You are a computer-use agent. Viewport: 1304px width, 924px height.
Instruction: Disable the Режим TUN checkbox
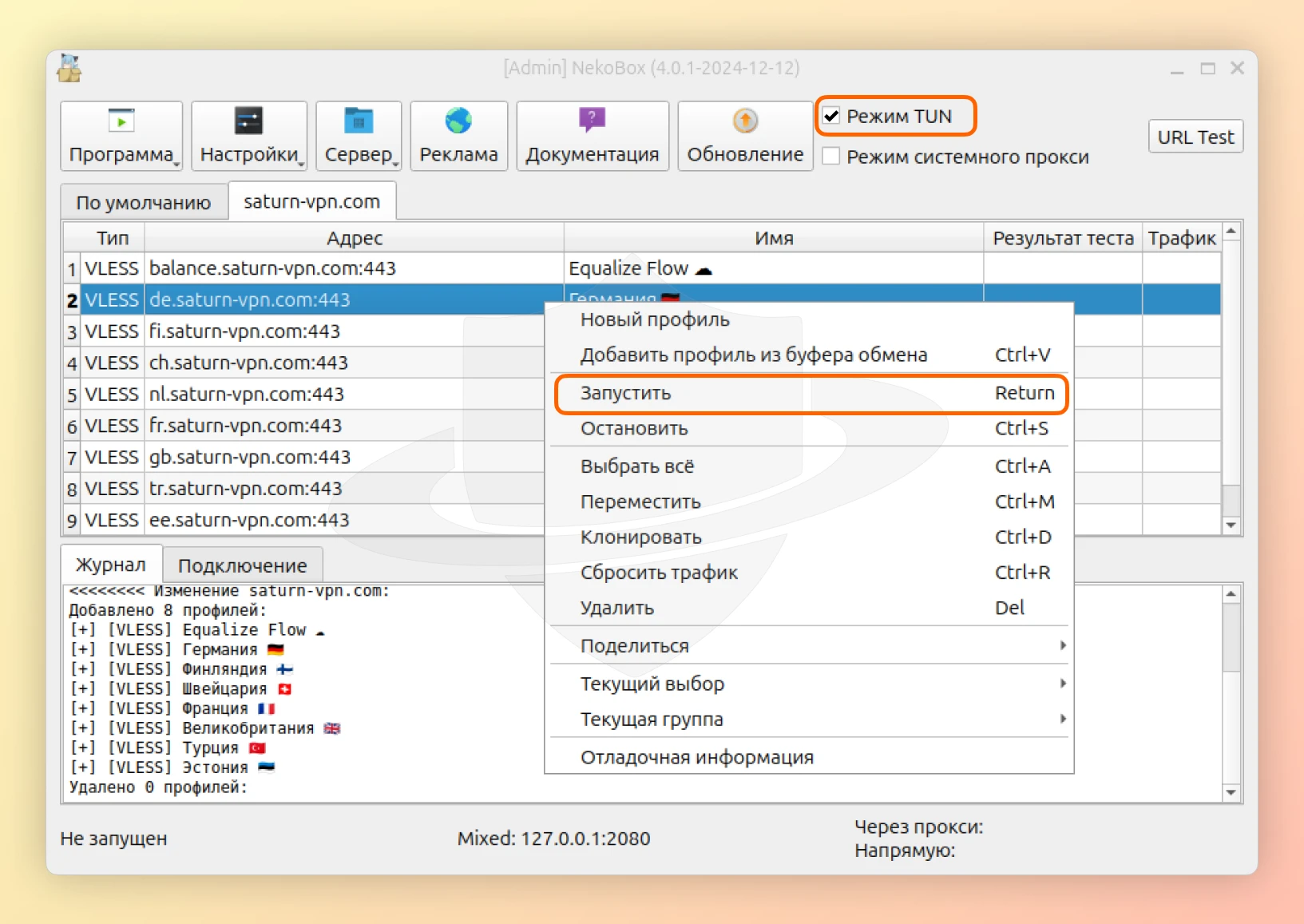(x=831, y=115)
